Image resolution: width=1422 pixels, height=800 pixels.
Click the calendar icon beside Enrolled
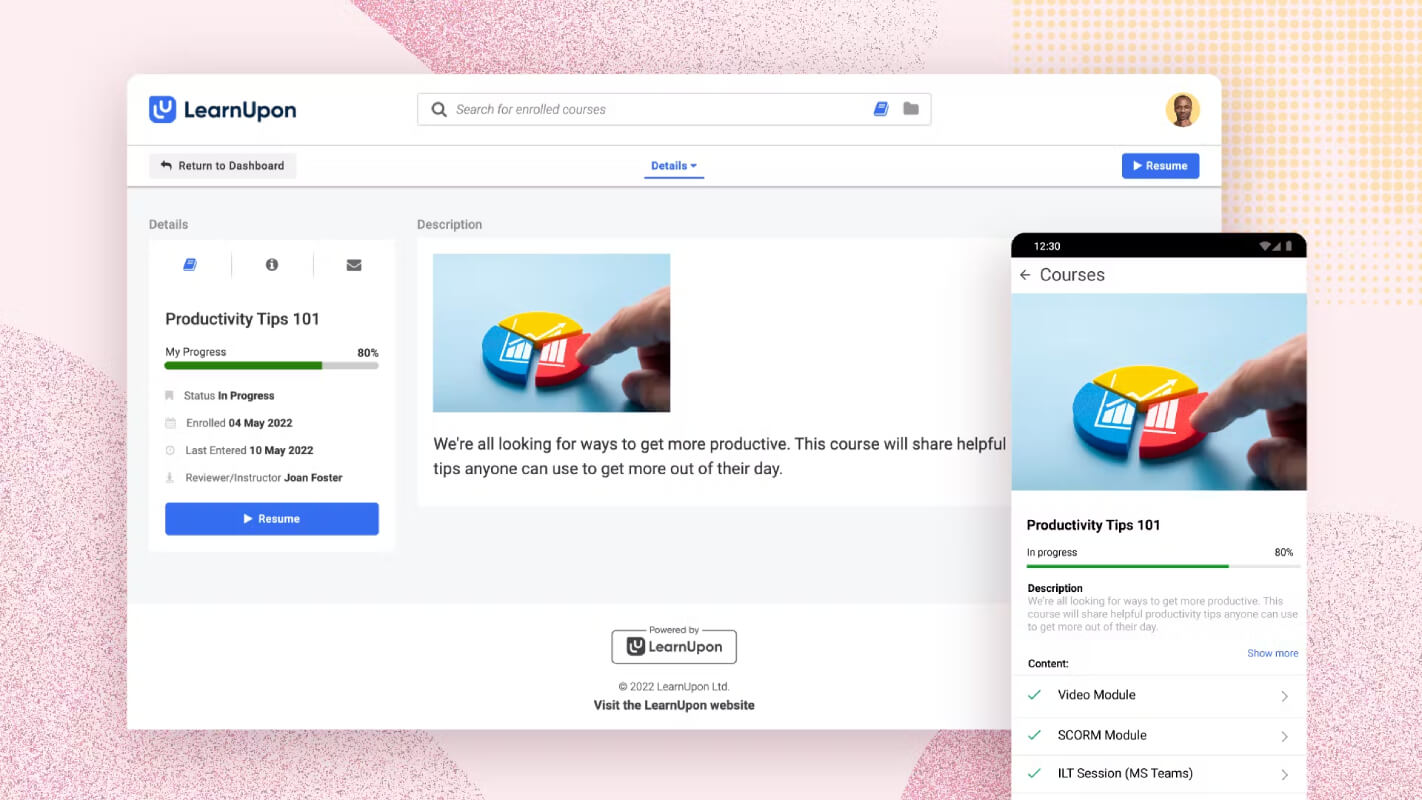tap(170, 423)
